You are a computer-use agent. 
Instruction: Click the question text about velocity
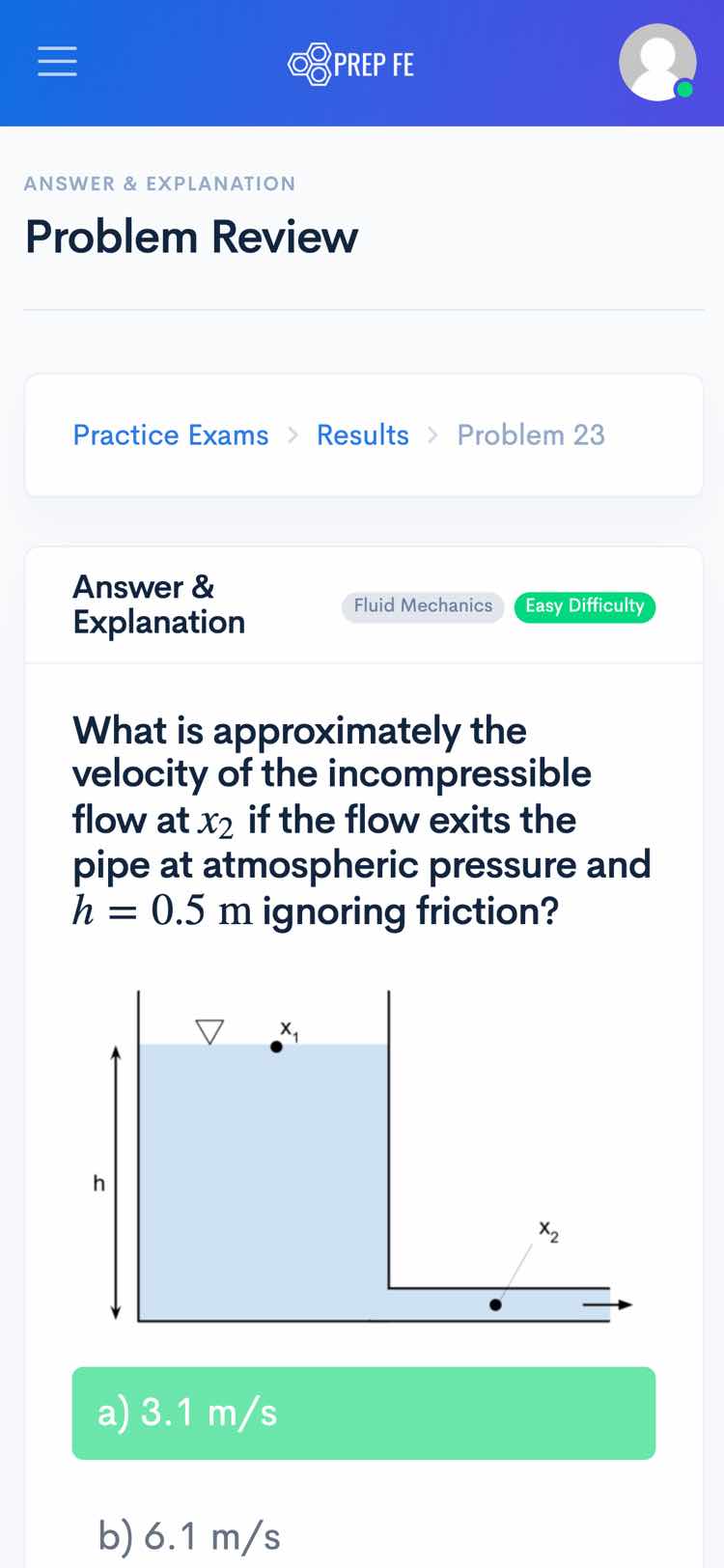click(363, 820)
